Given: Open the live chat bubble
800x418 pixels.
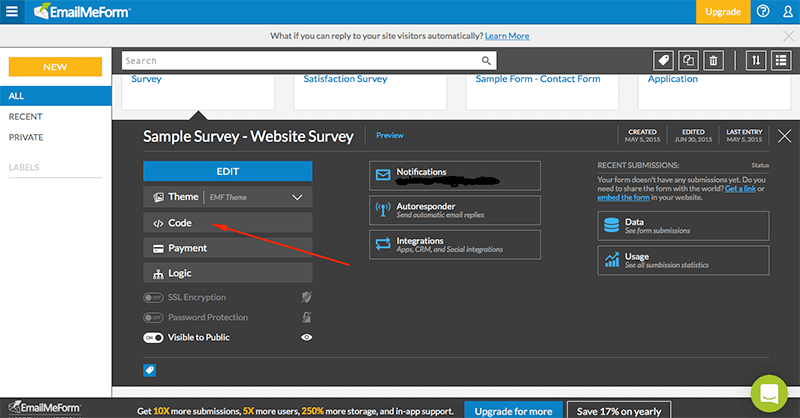Looking at the screenshot, I should (769, 394).
